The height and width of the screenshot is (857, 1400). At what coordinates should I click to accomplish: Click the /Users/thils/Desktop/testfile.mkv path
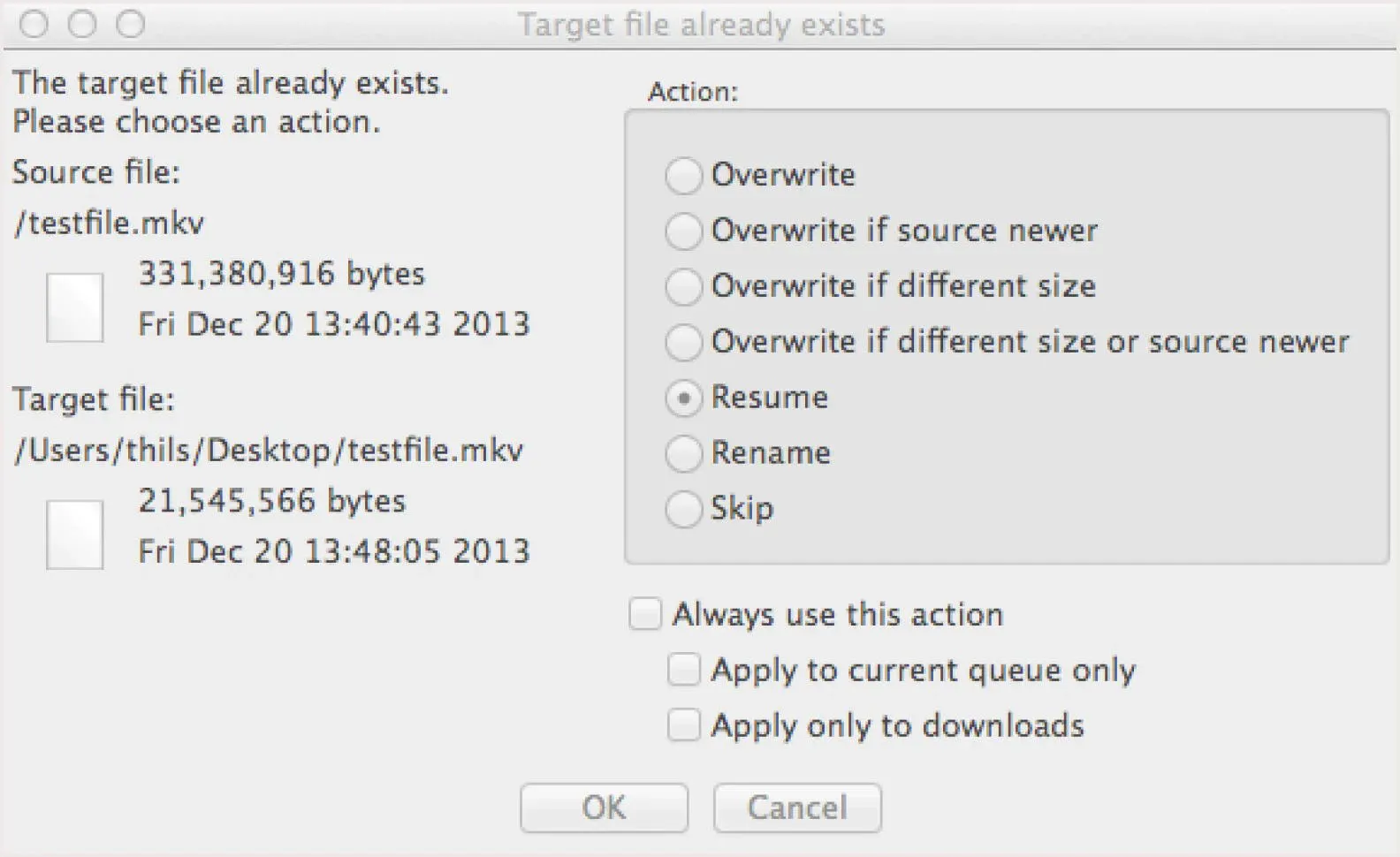pyautogui.click(x=269, y=451)
